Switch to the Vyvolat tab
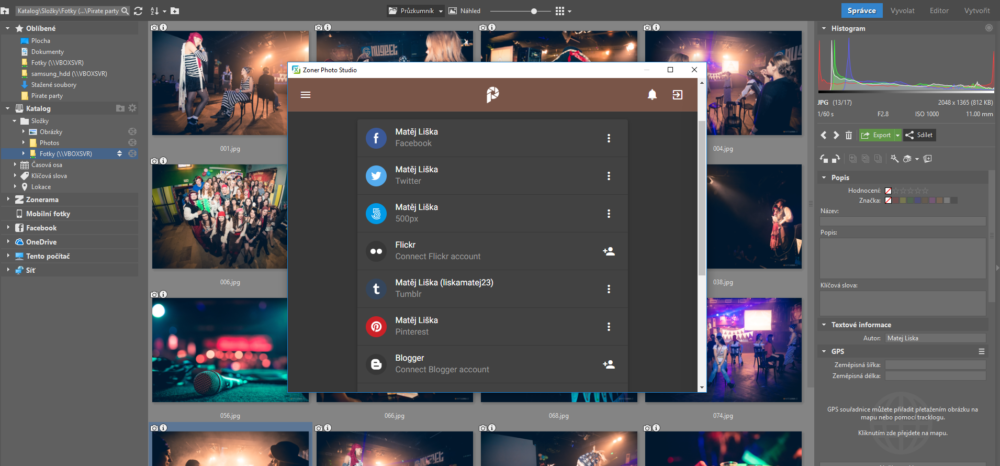Viewport: 1000px width, 466px height. (902, 11)
